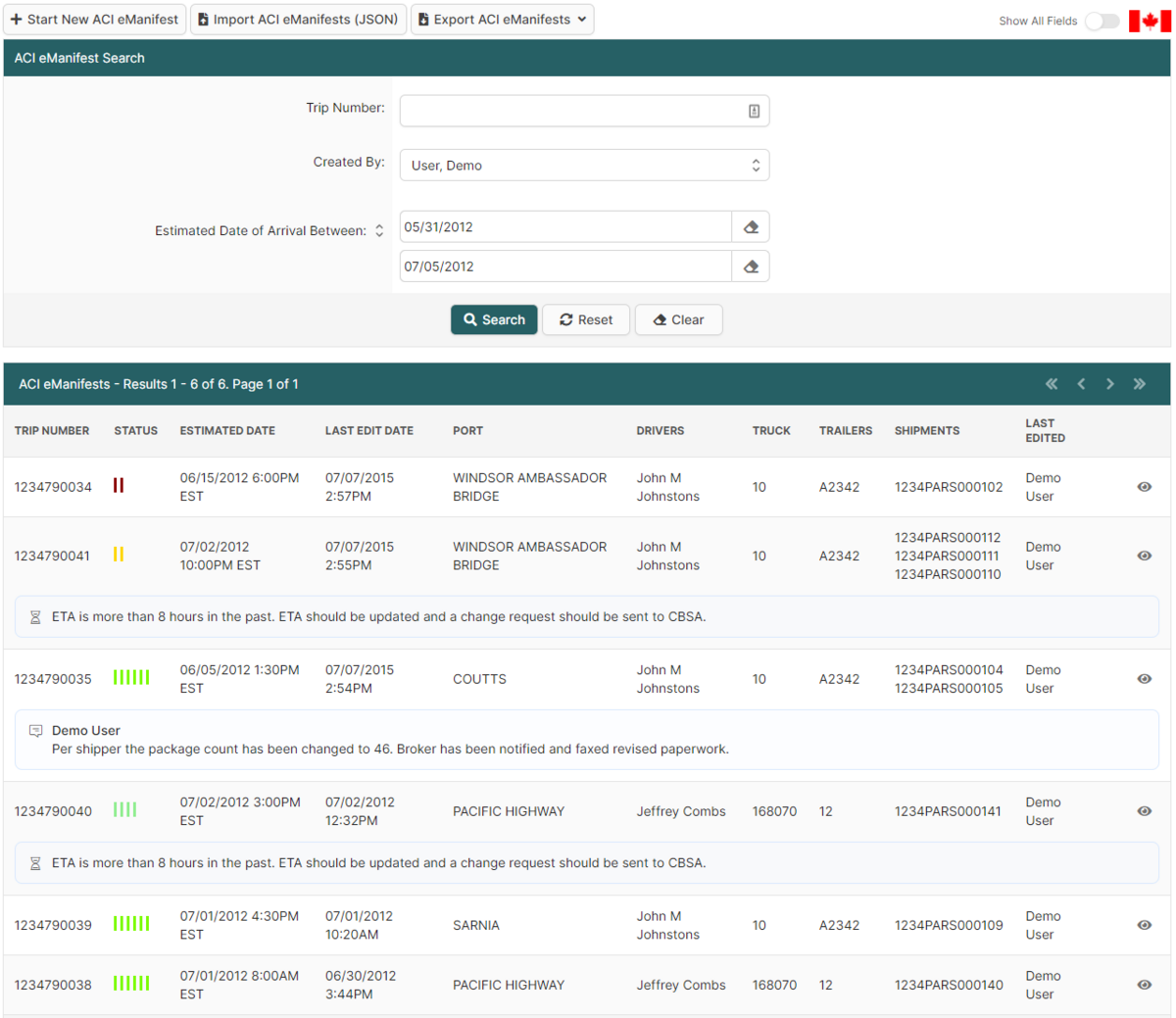Jump to last page using double right chevron
The image size is (1176, 1018).
pyautogui.click(x=1140, y=383)
